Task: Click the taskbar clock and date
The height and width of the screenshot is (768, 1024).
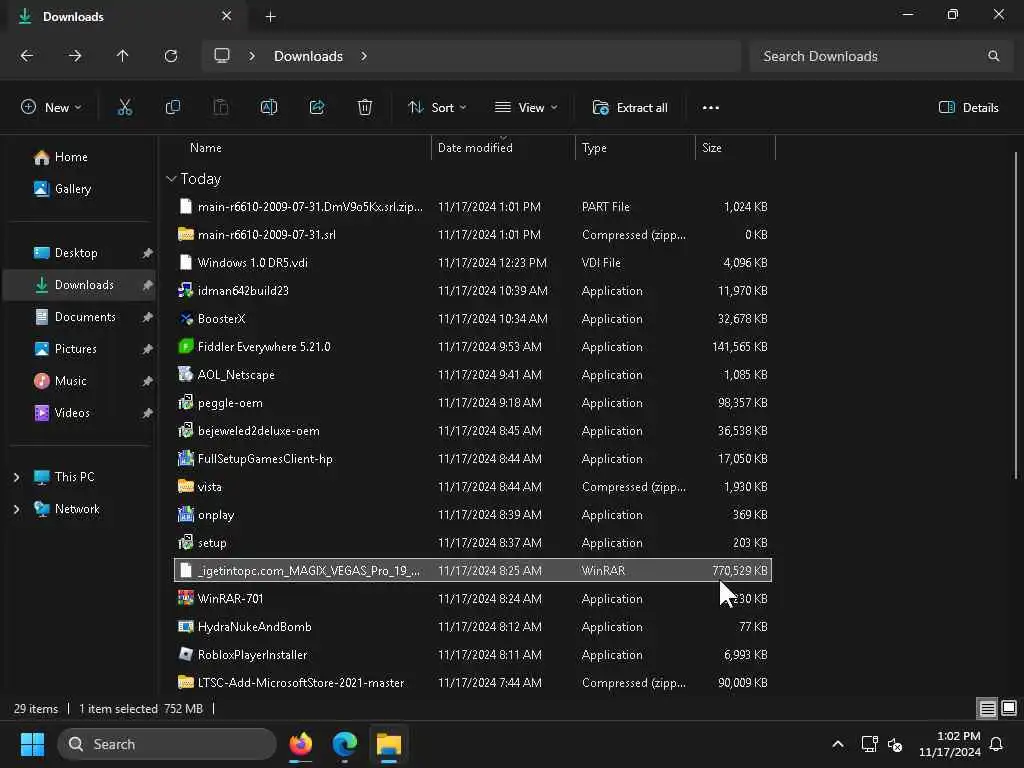Action: tap(950, 744)
